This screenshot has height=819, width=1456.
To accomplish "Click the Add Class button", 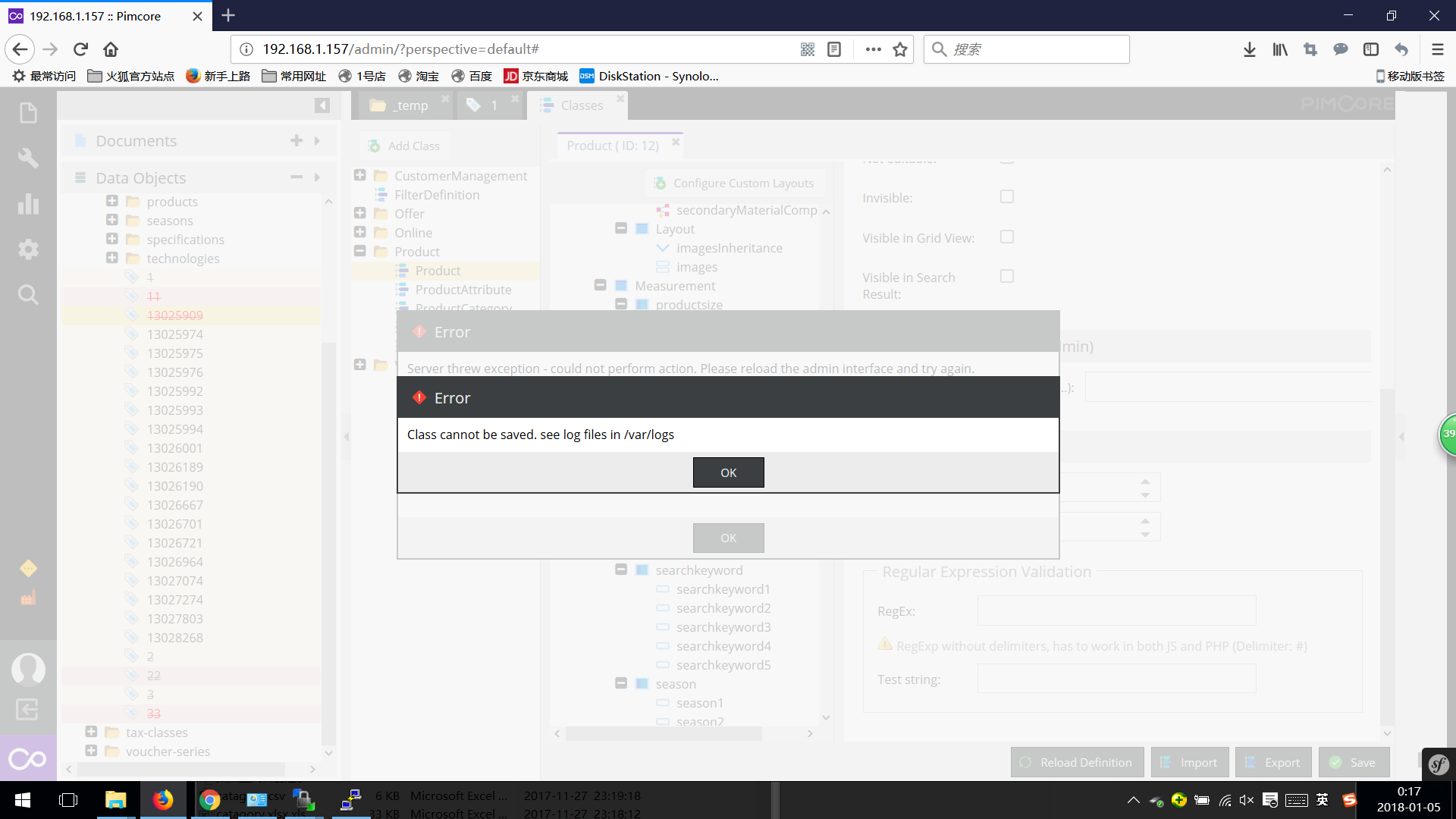I will (405, 146).
